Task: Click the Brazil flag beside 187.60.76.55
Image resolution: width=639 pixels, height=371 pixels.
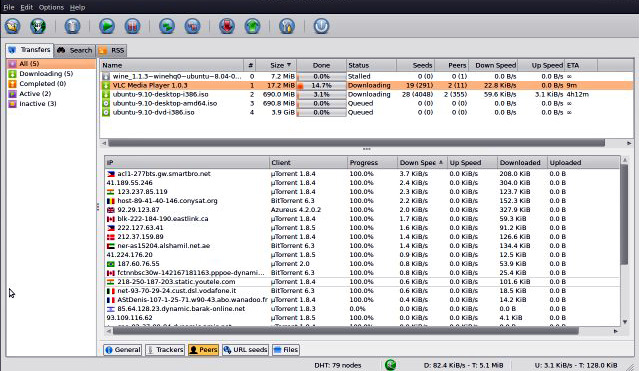Action: pos(110,264)
